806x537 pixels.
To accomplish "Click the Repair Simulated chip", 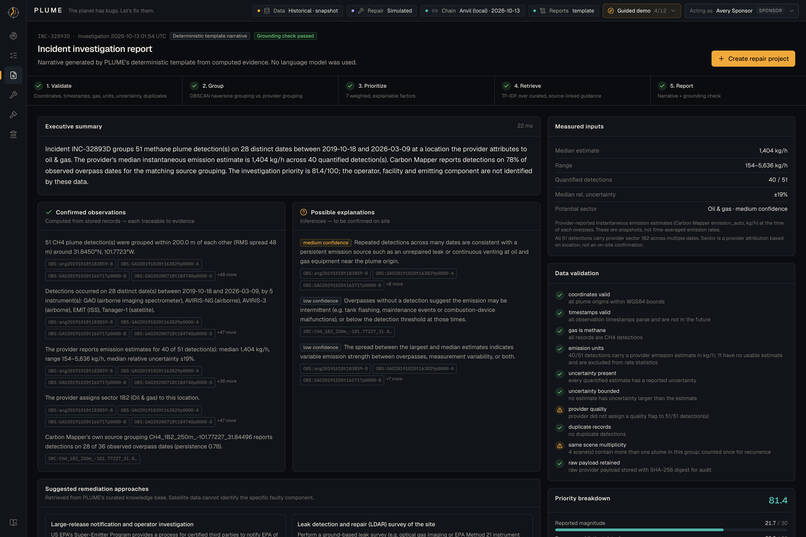I will pyautogui.click(x=382, y=11).
